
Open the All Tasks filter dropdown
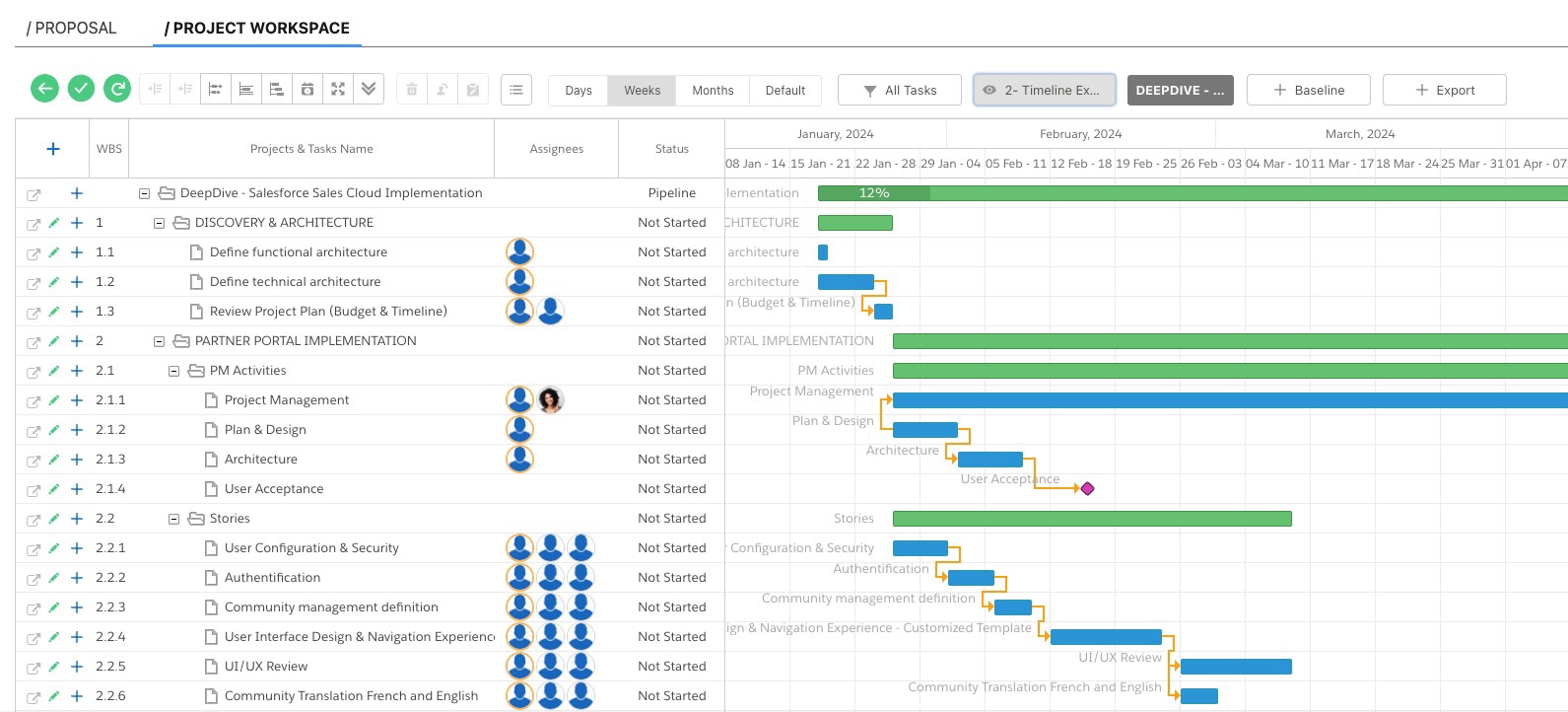pyautogui.click(x=900, y=90)
